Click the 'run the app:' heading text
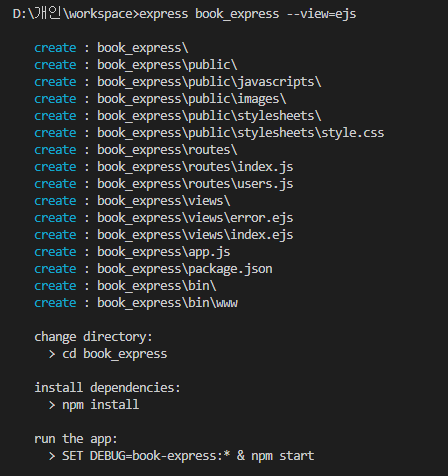Viewport: 448px width, 476px height. 76,439
